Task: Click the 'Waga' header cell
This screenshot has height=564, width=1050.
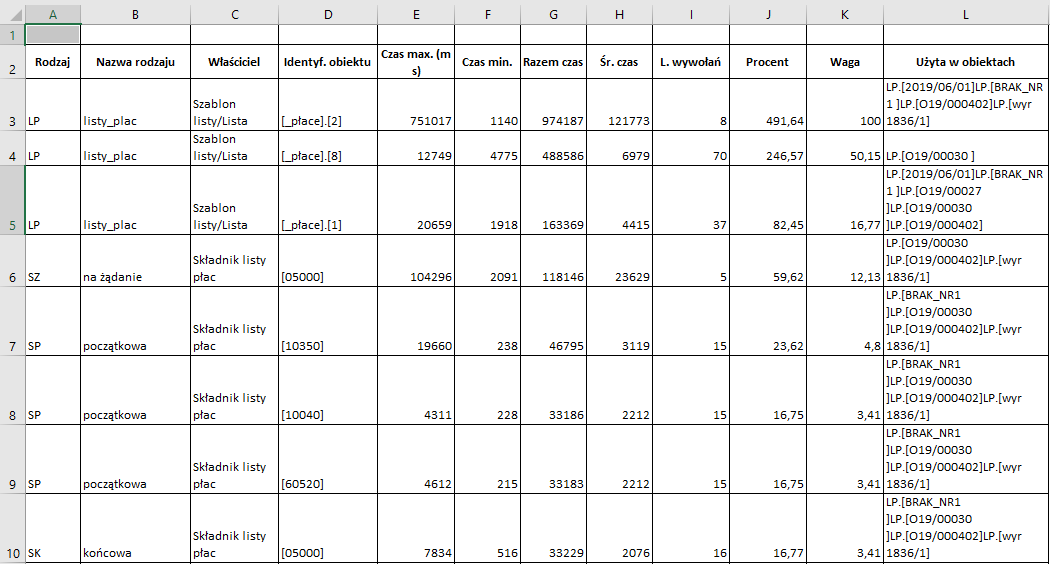Action: pyautogui.click(x=845, y=62)
